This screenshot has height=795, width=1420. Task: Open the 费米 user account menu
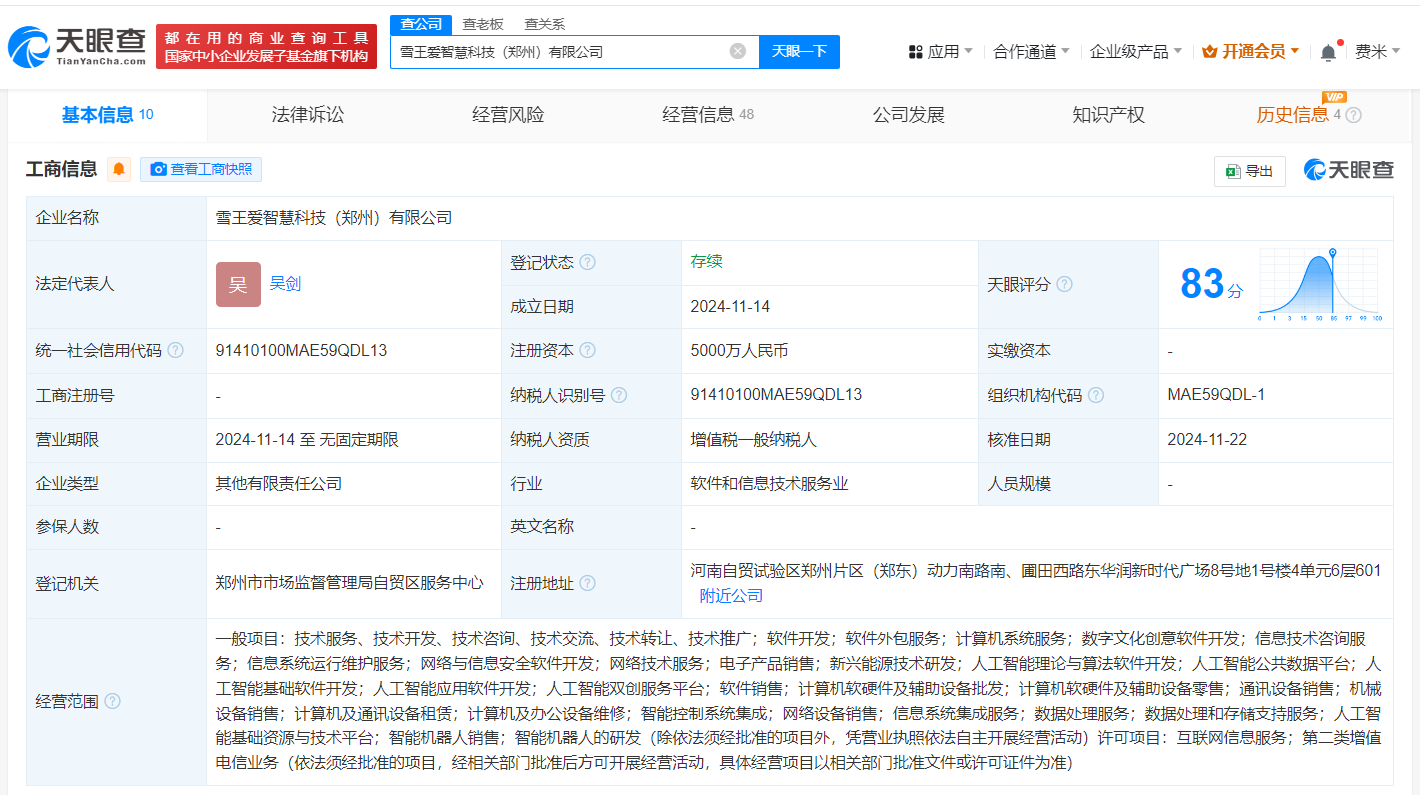(1377, 52)
